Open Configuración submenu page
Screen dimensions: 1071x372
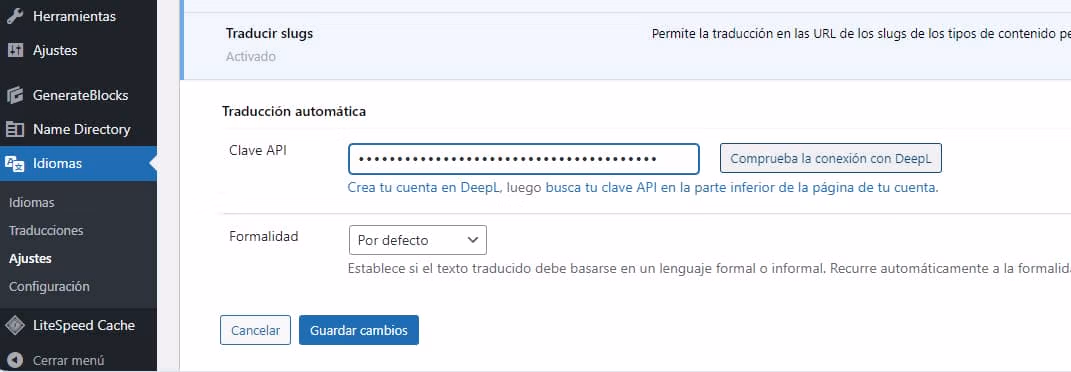49,287
